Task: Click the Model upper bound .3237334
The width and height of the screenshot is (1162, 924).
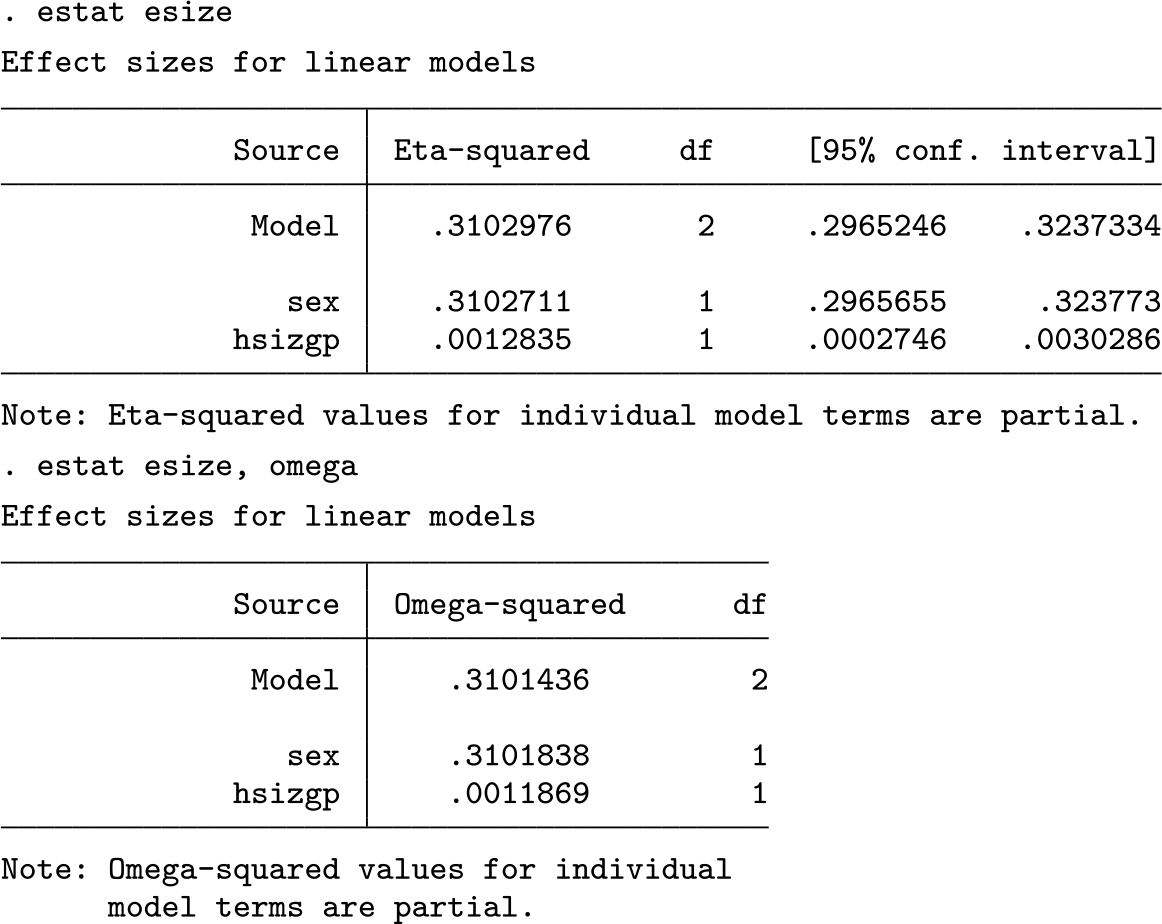Action: 1090,227
